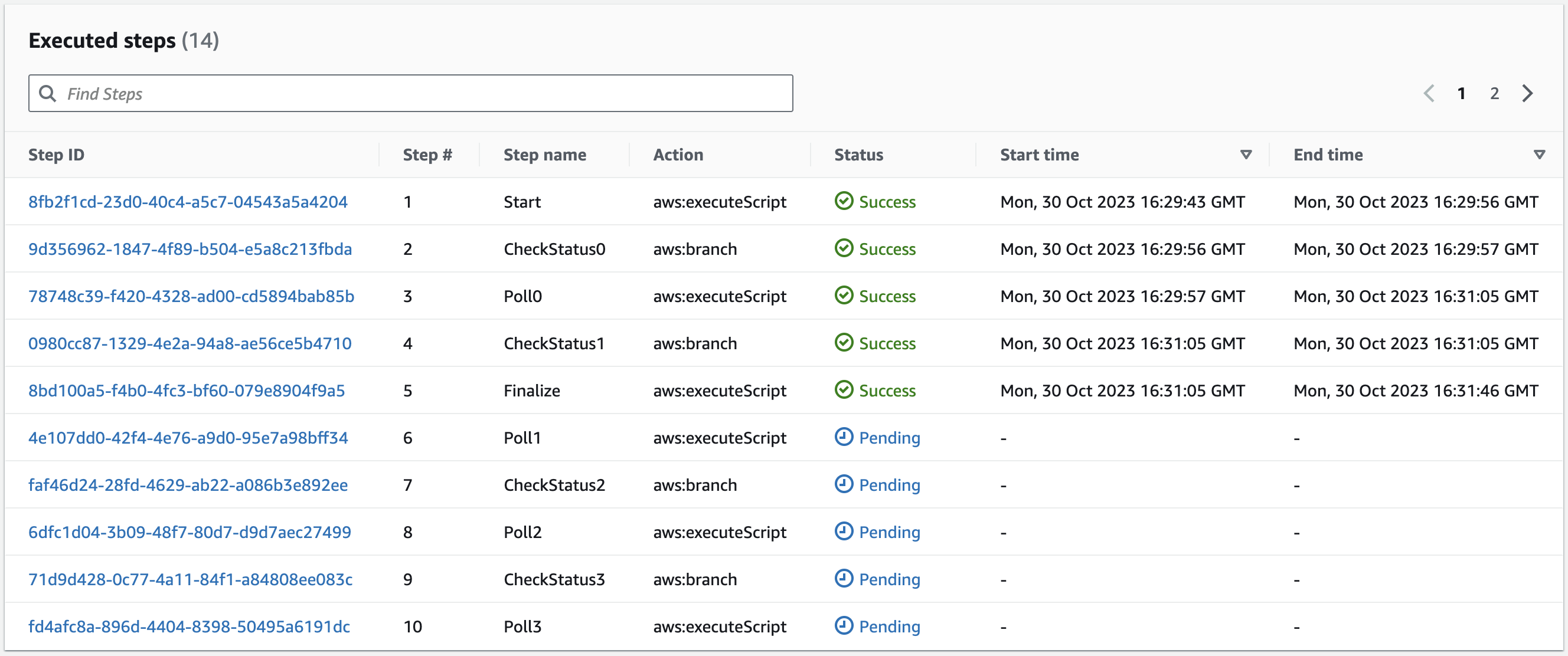The height and width of the screenshot is (656, 1568).
Task: Click the previous page arrow
Action: (x=1429, y=93)
